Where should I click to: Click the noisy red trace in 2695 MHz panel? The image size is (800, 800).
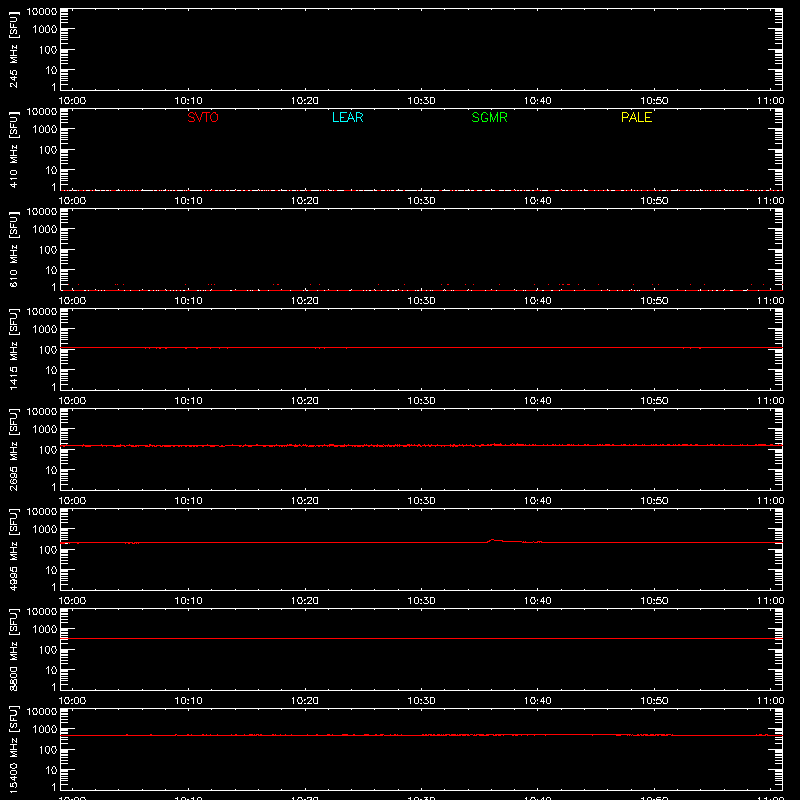(421, 445)
